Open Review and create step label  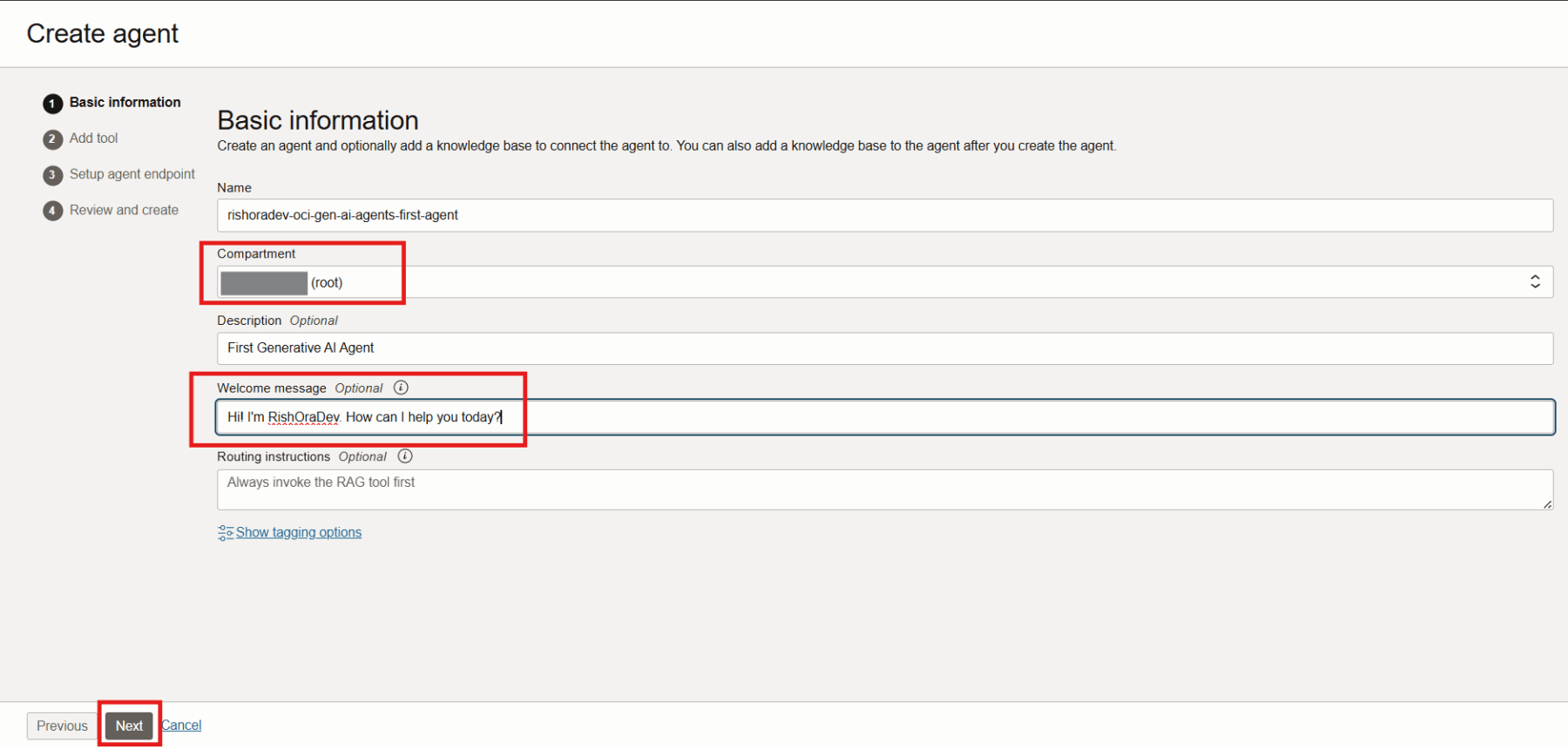pos(124,210)
